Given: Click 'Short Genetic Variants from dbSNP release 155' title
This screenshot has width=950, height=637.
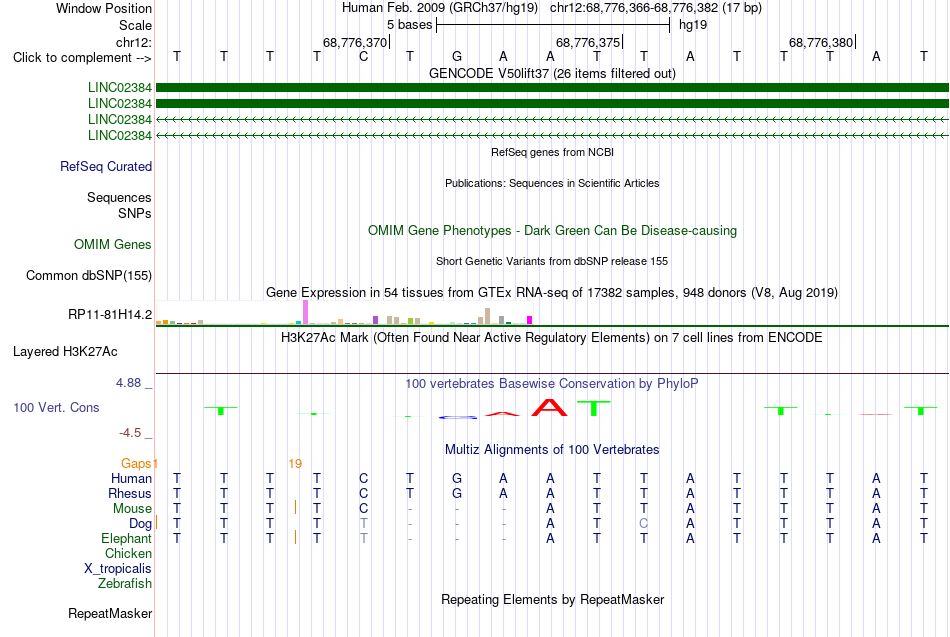Looking at the screenshot, I should pos(552,261).
